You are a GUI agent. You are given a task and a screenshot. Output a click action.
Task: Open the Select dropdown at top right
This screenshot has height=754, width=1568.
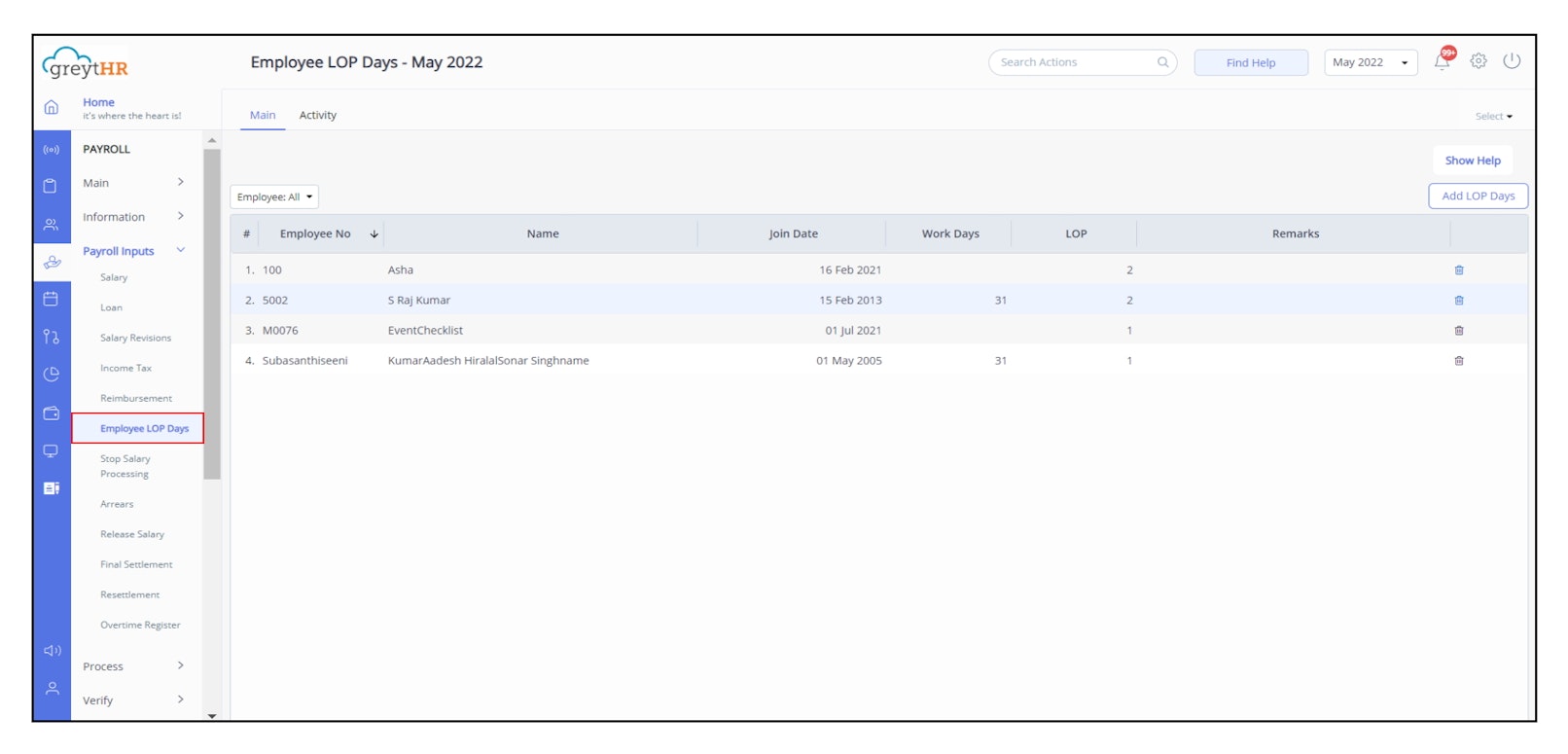tap(1493, 117)
